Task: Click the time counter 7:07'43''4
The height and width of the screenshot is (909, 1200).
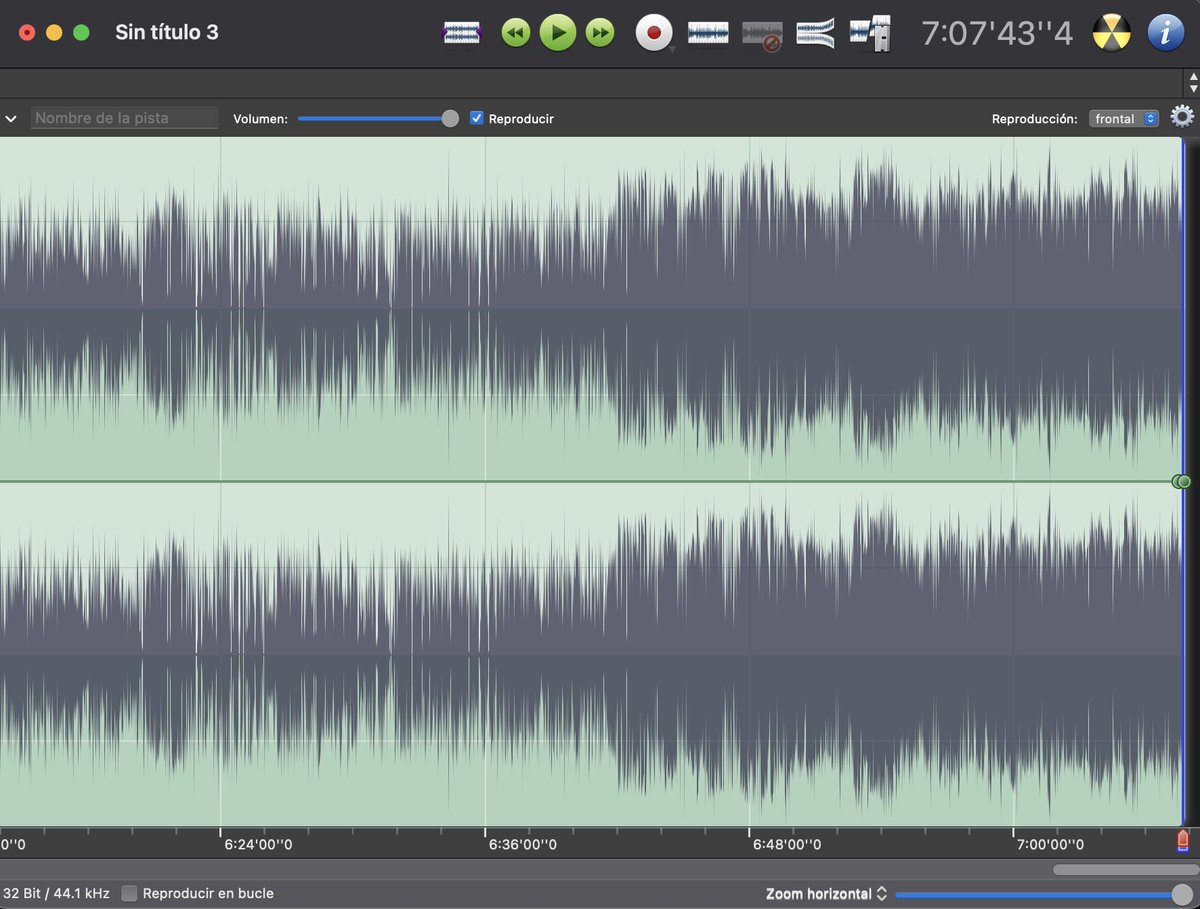Action: [x=997, y=33]
